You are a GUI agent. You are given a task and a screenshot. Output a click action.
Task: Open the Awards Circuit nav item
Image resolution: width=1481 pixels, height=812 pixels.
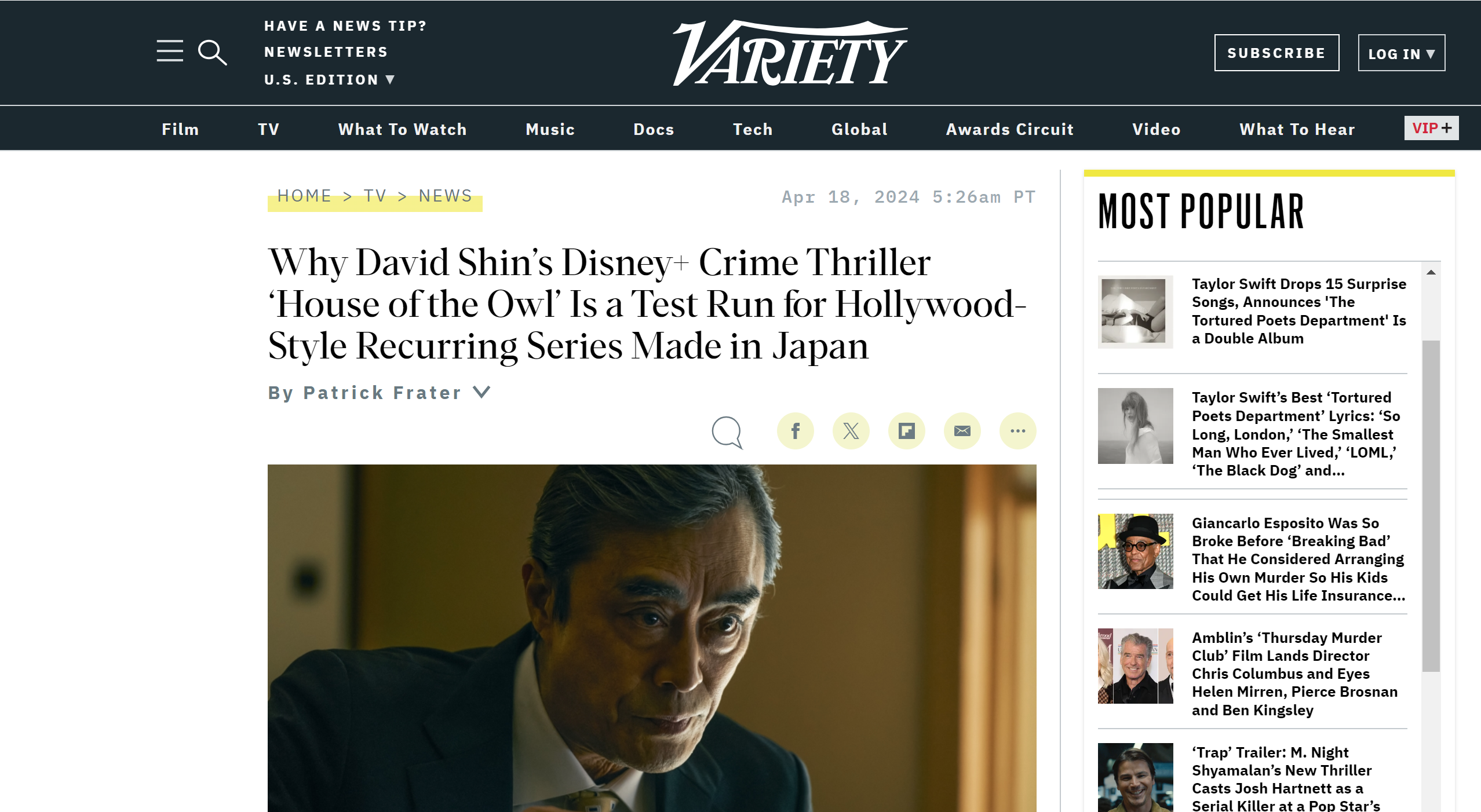(x=1009, y=129)
